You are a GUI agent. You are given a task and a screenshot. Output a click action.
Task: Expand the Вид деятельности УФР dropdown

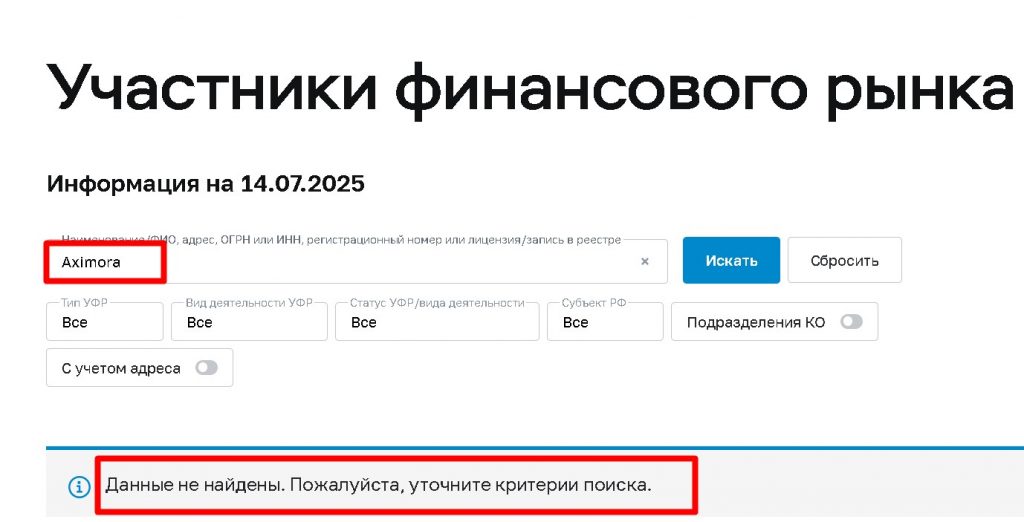point(249,321)
